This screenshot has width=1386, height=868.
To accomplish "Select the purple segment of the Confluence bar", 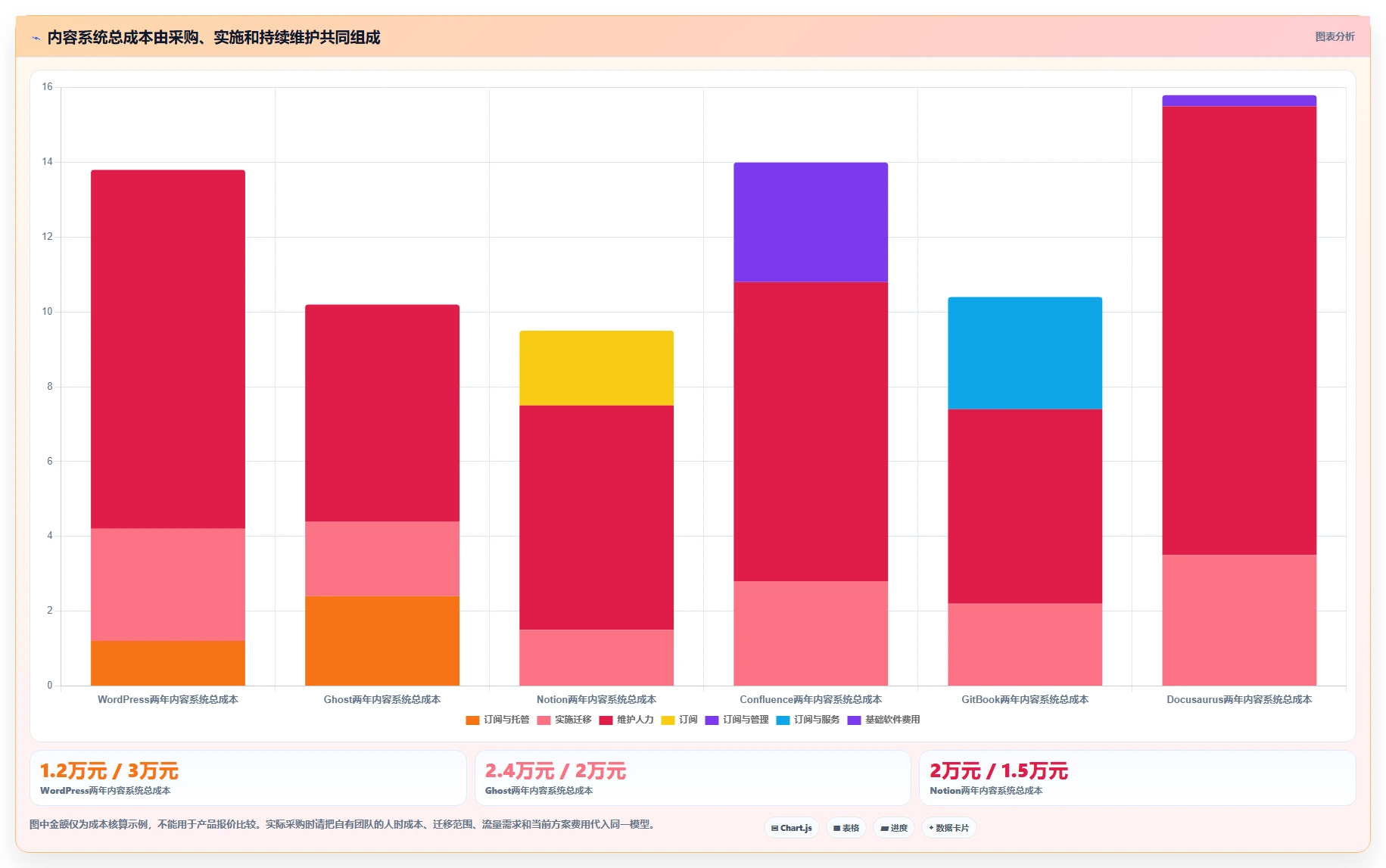I will pyautogui.click(x=811, y=222).
